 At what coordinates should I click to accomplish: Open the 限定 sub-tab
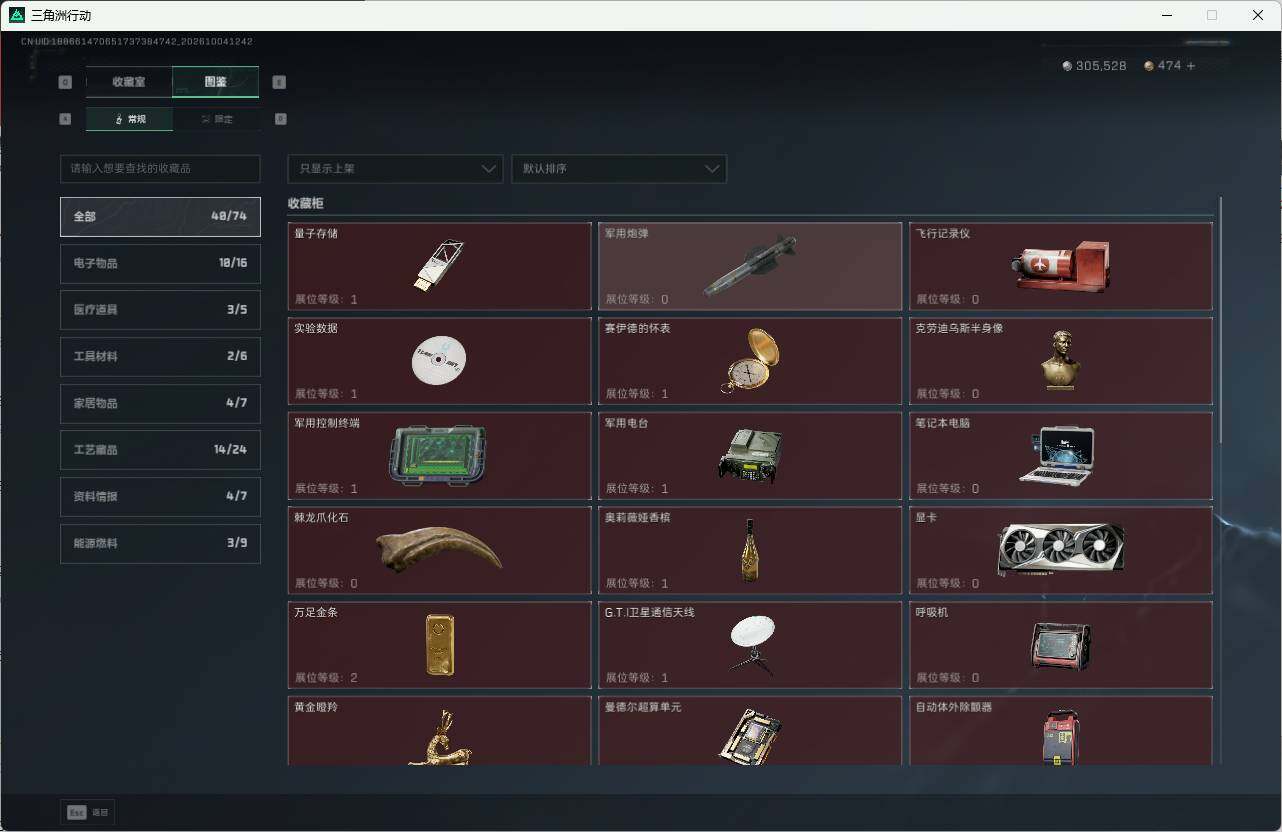point(216,119)
